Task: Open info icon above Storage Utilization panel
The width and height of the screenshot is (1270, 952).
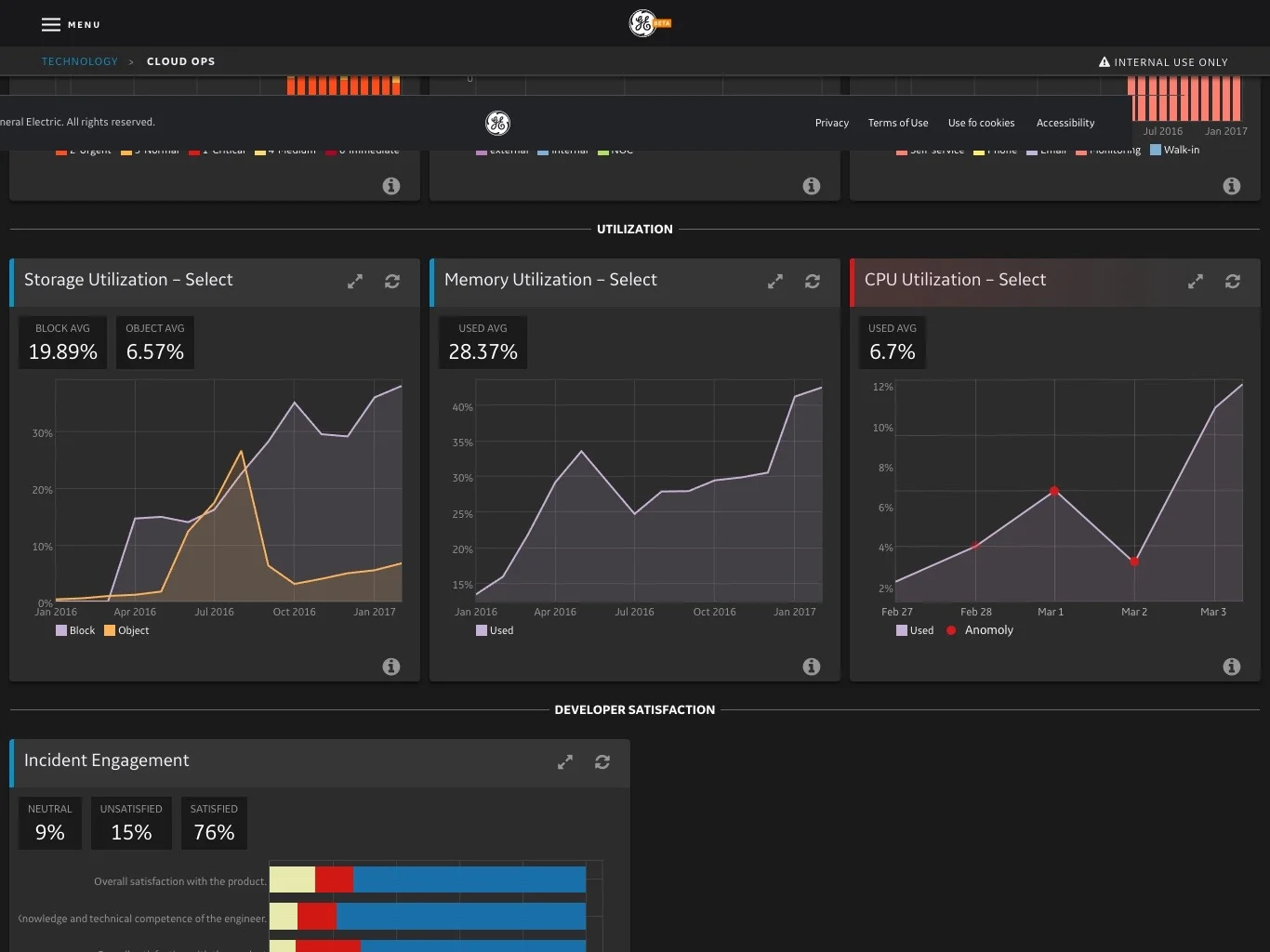Action: tap(391, 186)
